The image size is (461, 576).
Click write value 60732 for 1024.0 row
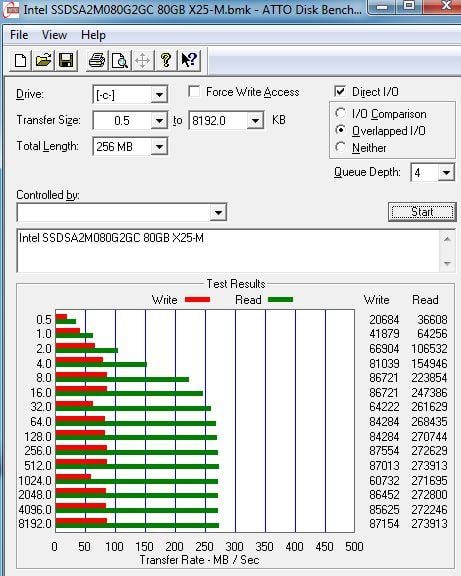(x=384, y=480)
